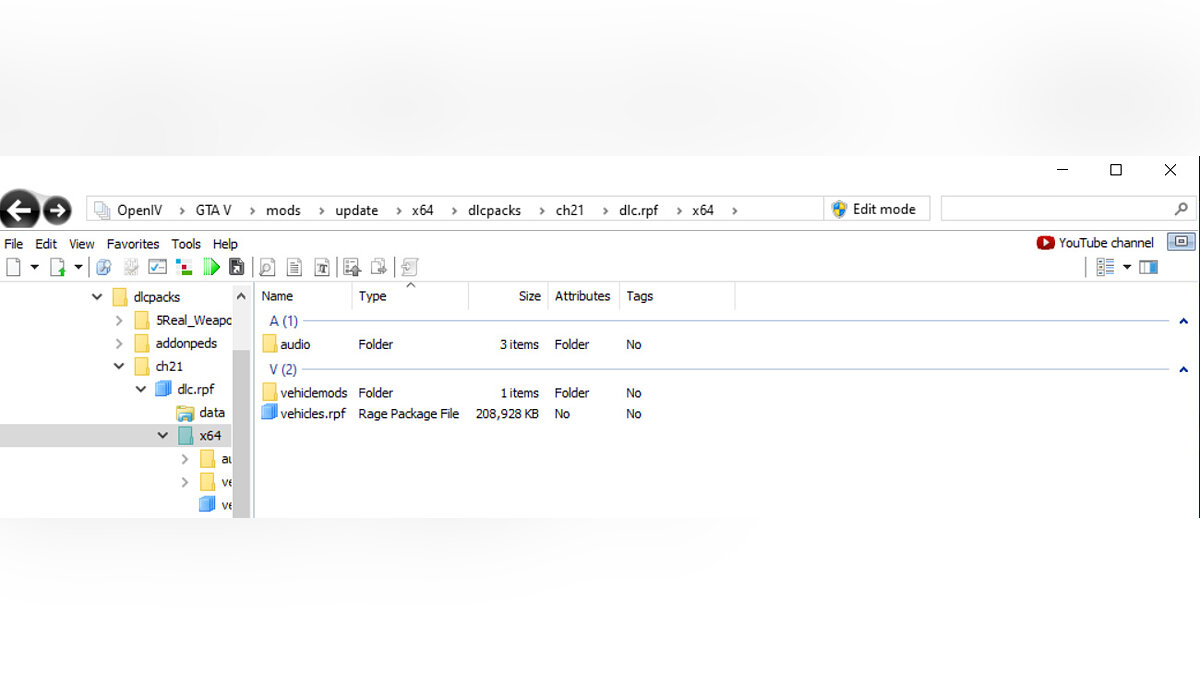Click the checklist options toolbar icon
The height and width of the screenshot is (675, 1200).
[x=157, y=267]
